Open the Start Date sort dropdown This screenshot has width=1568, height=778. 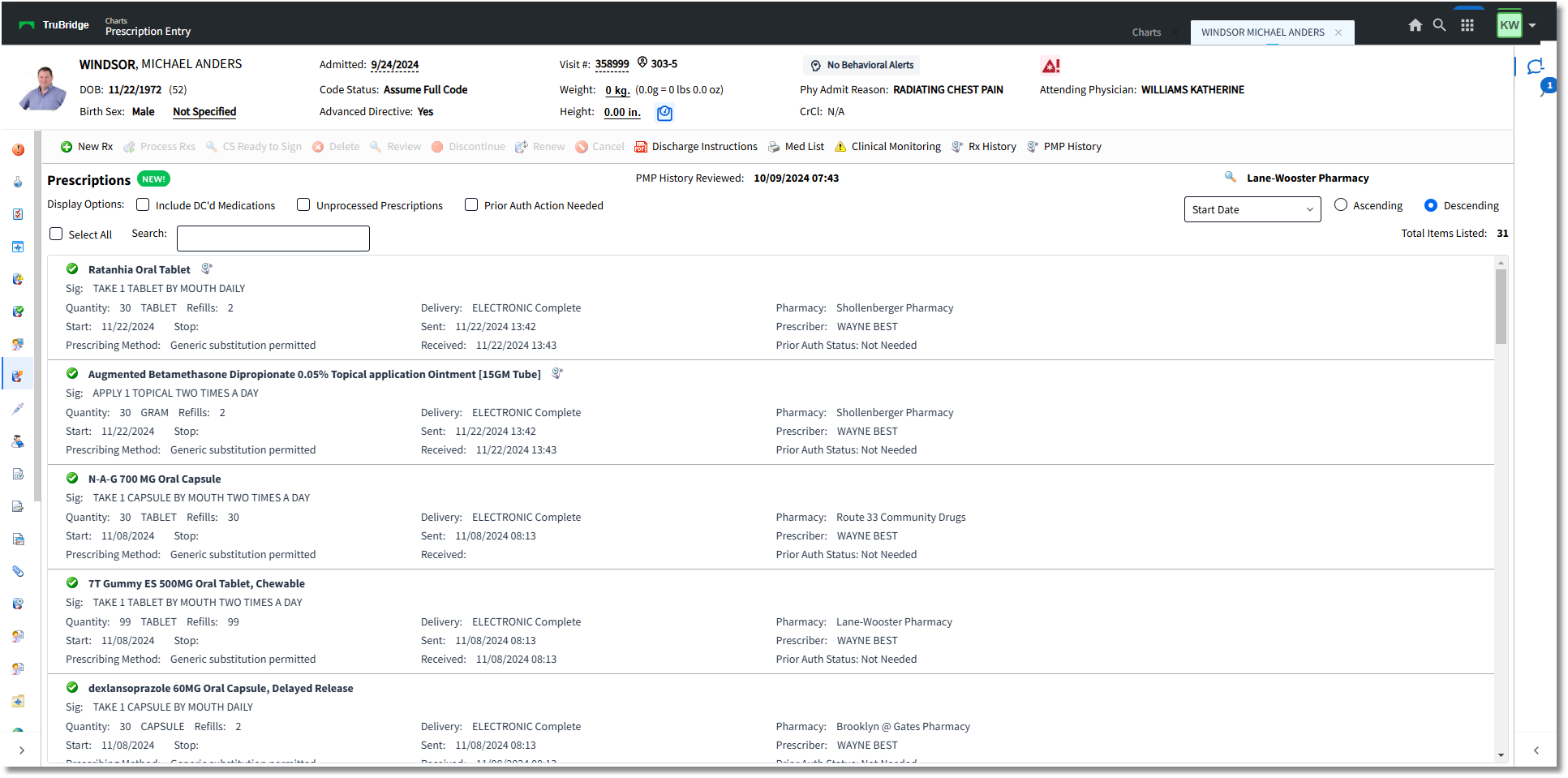pyautogui.click(x=1252, y=209)
